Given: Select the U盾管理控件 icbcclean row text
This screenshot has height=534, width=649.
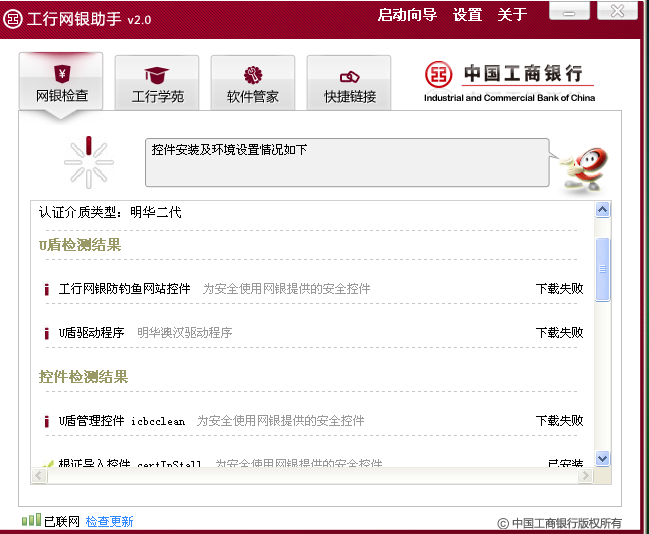Looking at the screenshot, I should coord(122,421).
